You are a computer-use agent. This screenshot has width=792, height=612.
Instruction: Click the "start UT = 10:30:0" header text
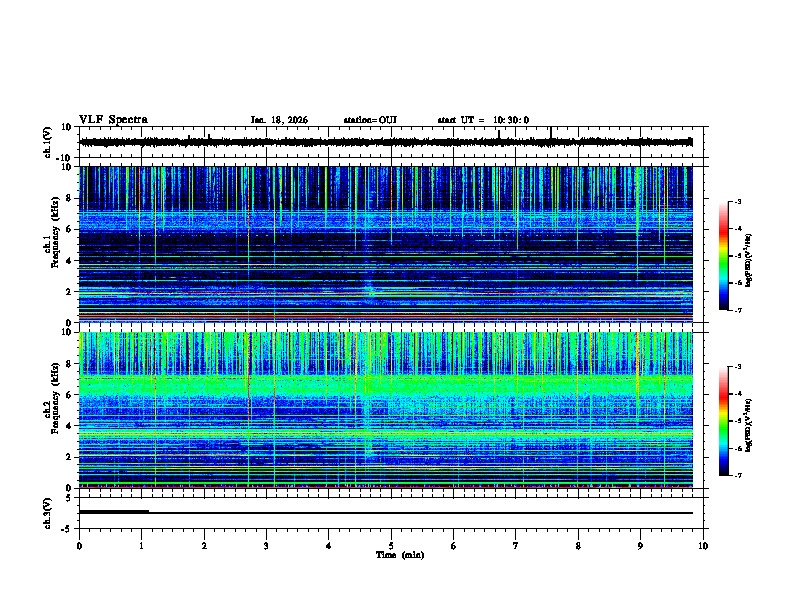pos(483,120)
